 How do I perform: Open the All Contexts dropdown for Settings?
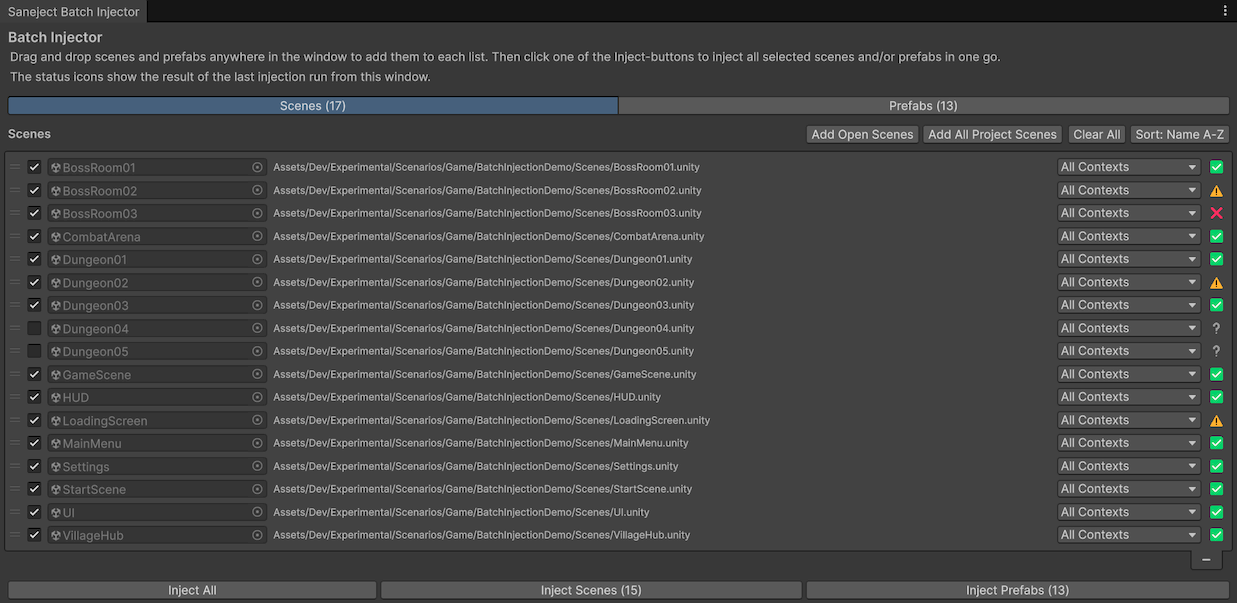(1128, 465)
